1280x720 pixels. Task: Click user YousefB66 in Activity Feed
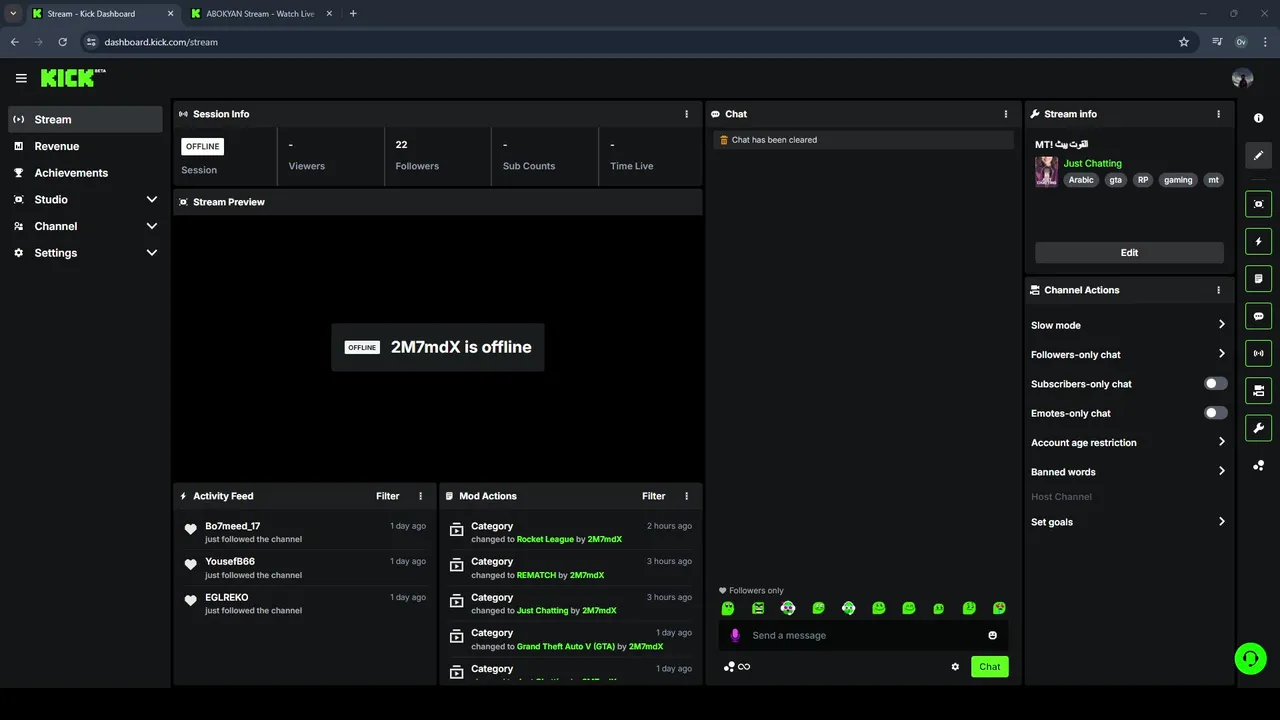pos(230,562)
